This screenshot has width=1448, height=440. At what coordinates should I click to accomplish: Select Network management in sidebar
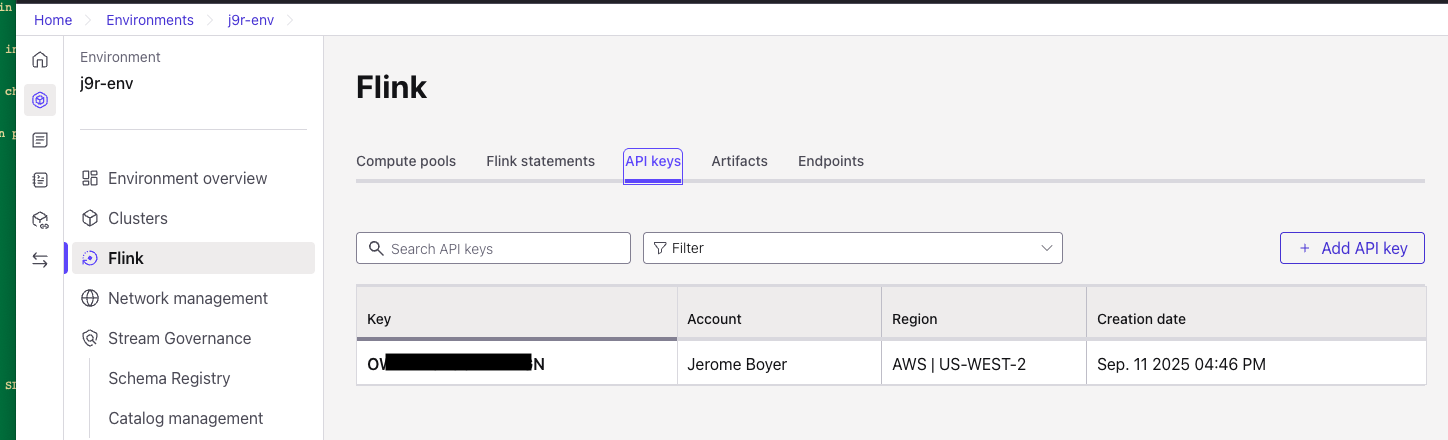pos(187,298)
